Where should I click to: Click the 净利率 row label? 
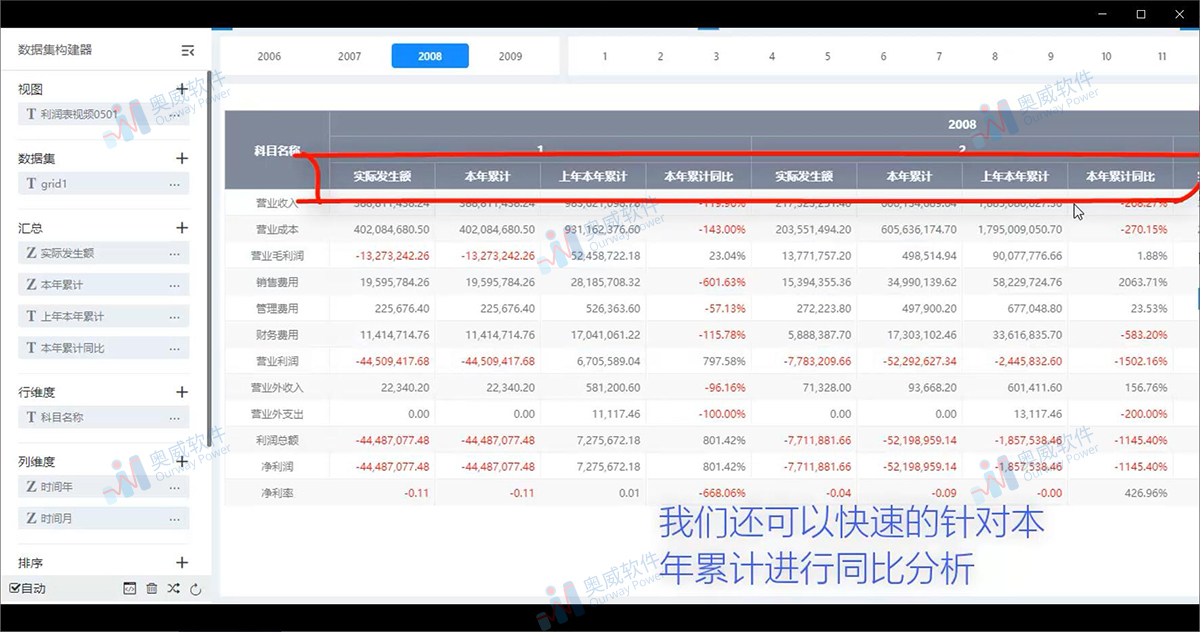pos(277,493)
